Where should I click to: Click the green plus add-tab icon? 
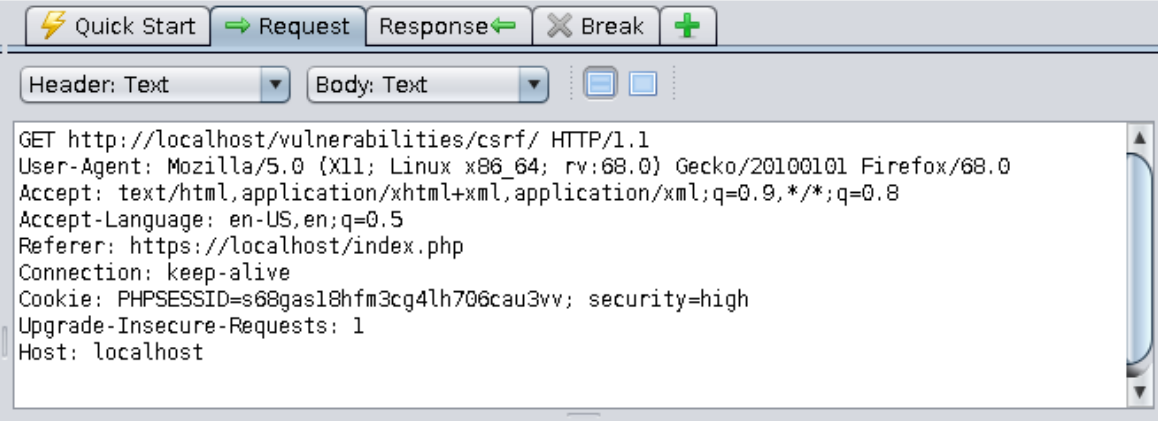tap(686, 27)
